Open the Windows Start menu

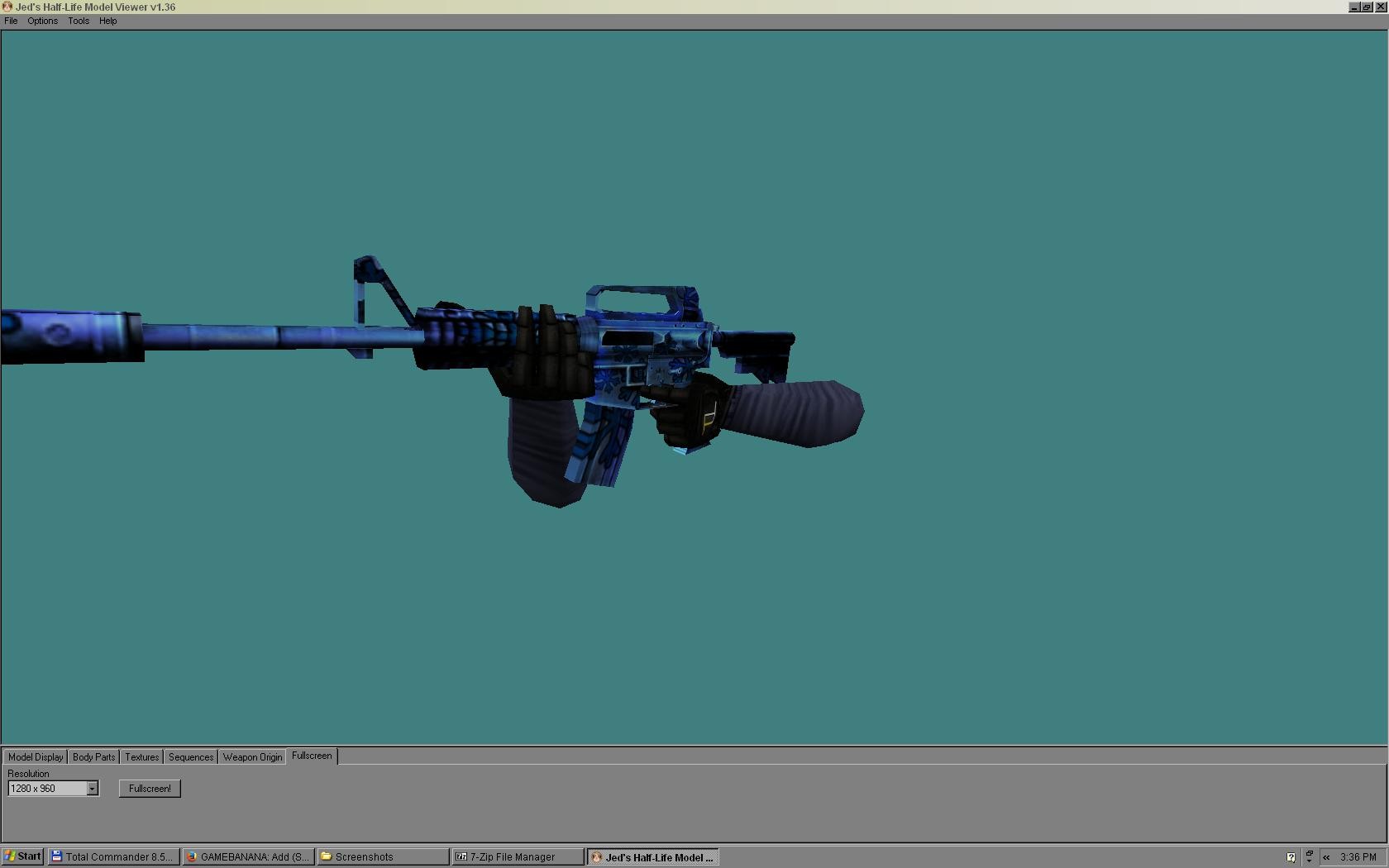pos(21,857)
